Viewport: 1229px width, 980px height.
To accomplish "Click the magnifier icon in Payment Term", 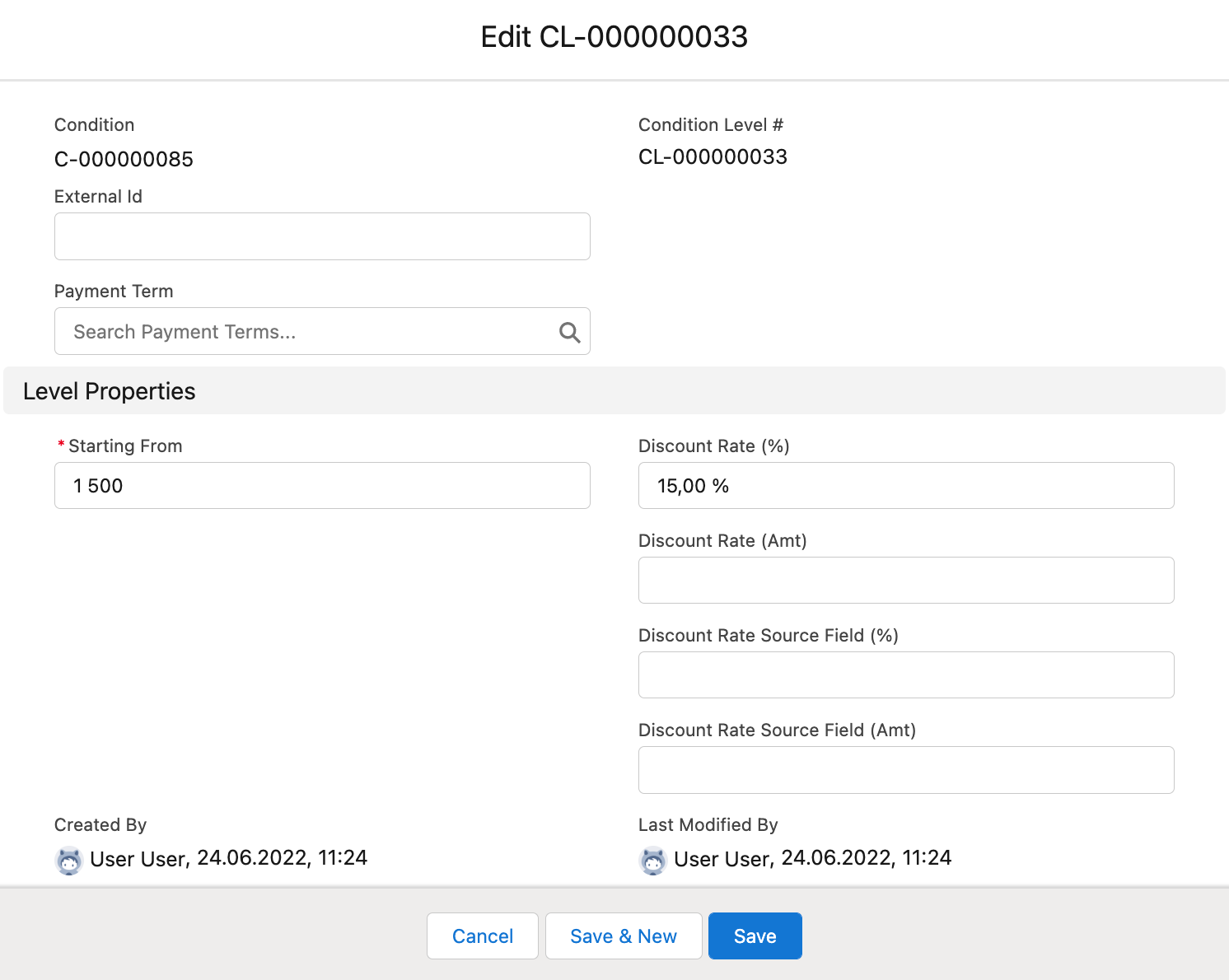I will pos(569,332).
